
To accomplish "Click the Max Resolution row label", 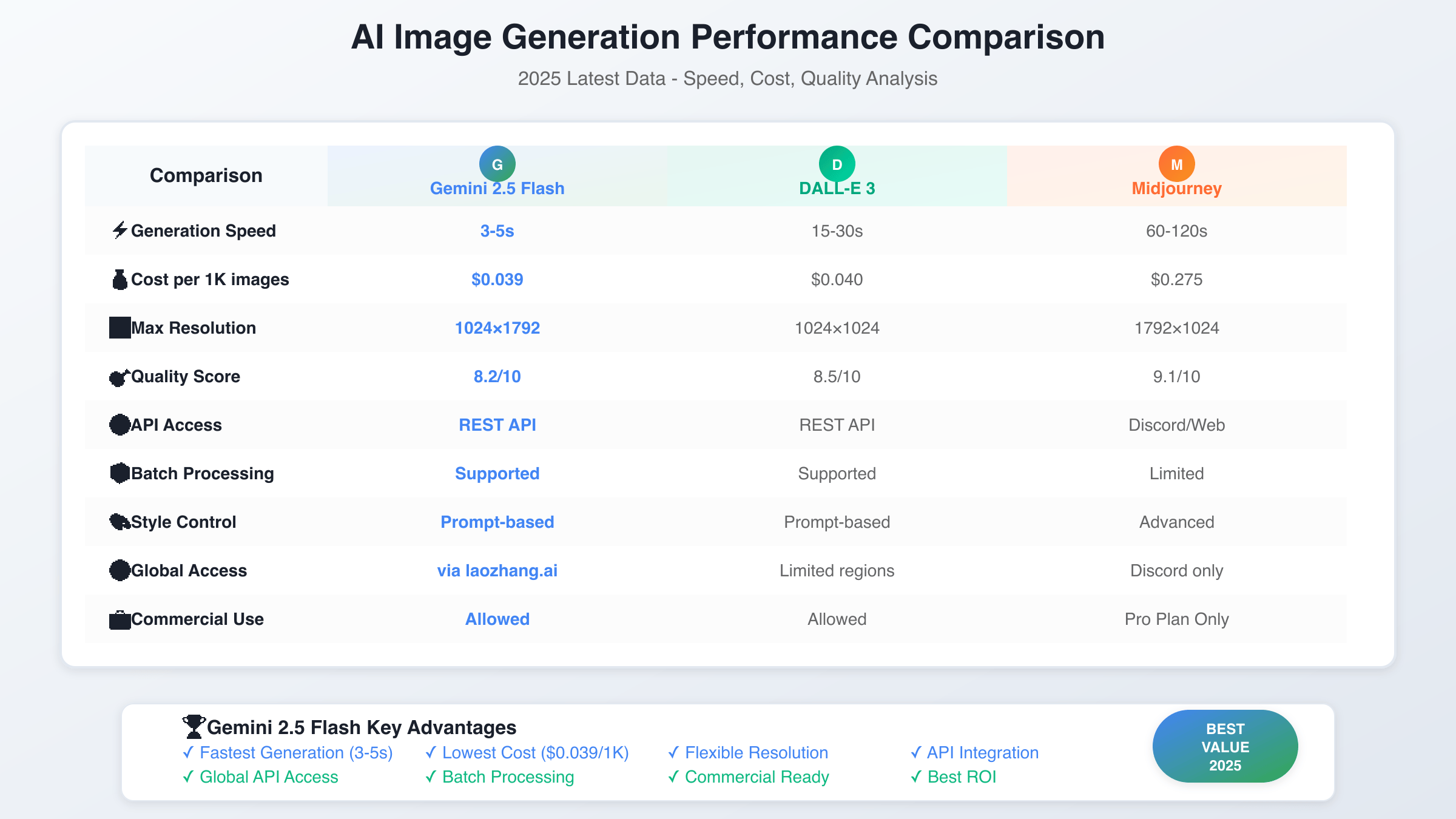I will (194, 328).
